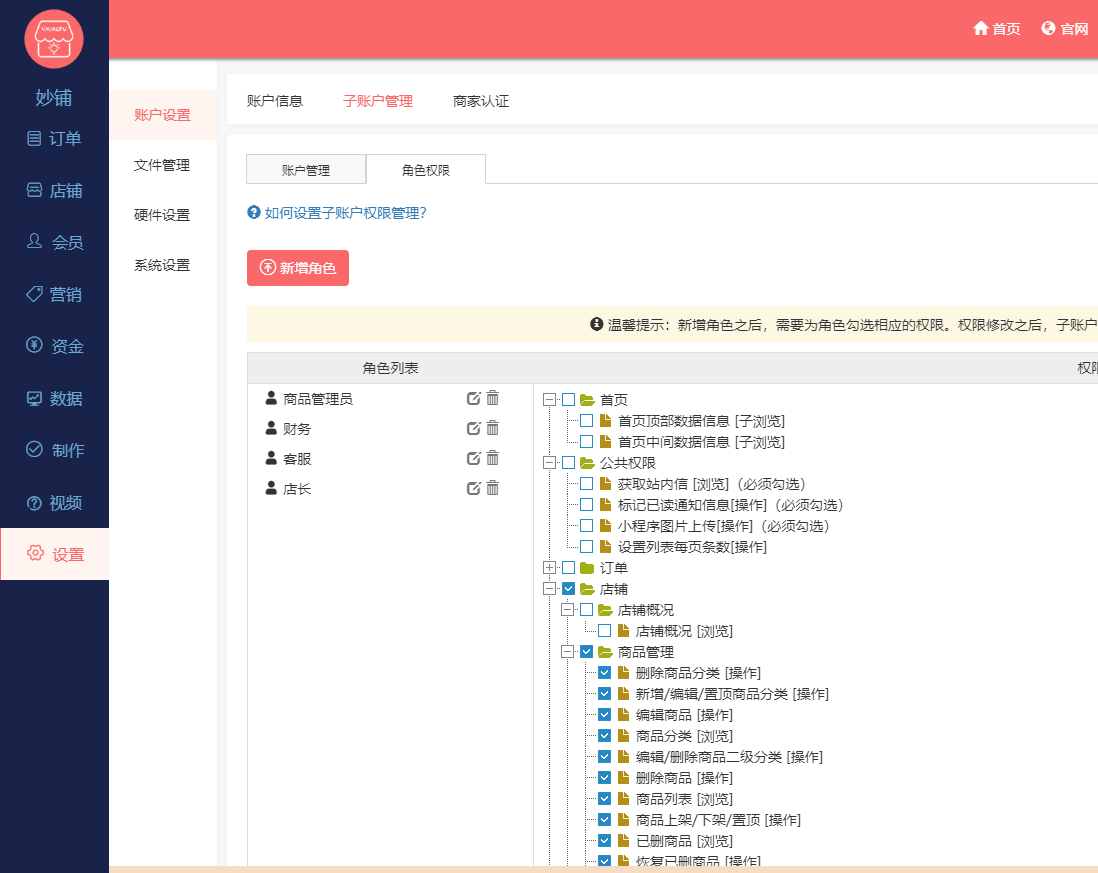The image size is (1098, 873).
Task: Uncheck 已删商品 [浏览] checkbox
Action: (x=605, y=841)
